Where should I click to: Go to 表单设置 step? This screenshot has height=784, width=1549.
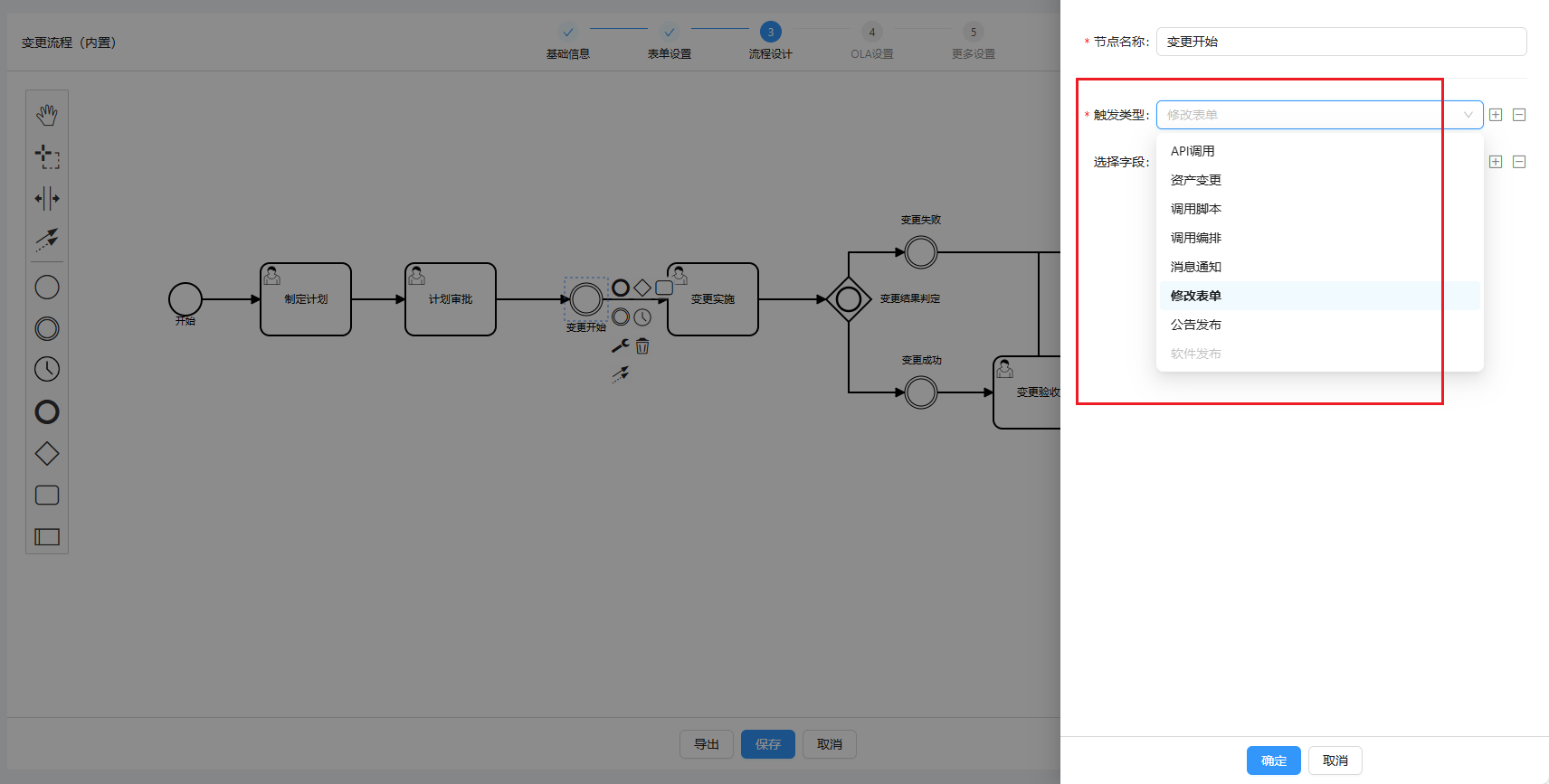670,42
